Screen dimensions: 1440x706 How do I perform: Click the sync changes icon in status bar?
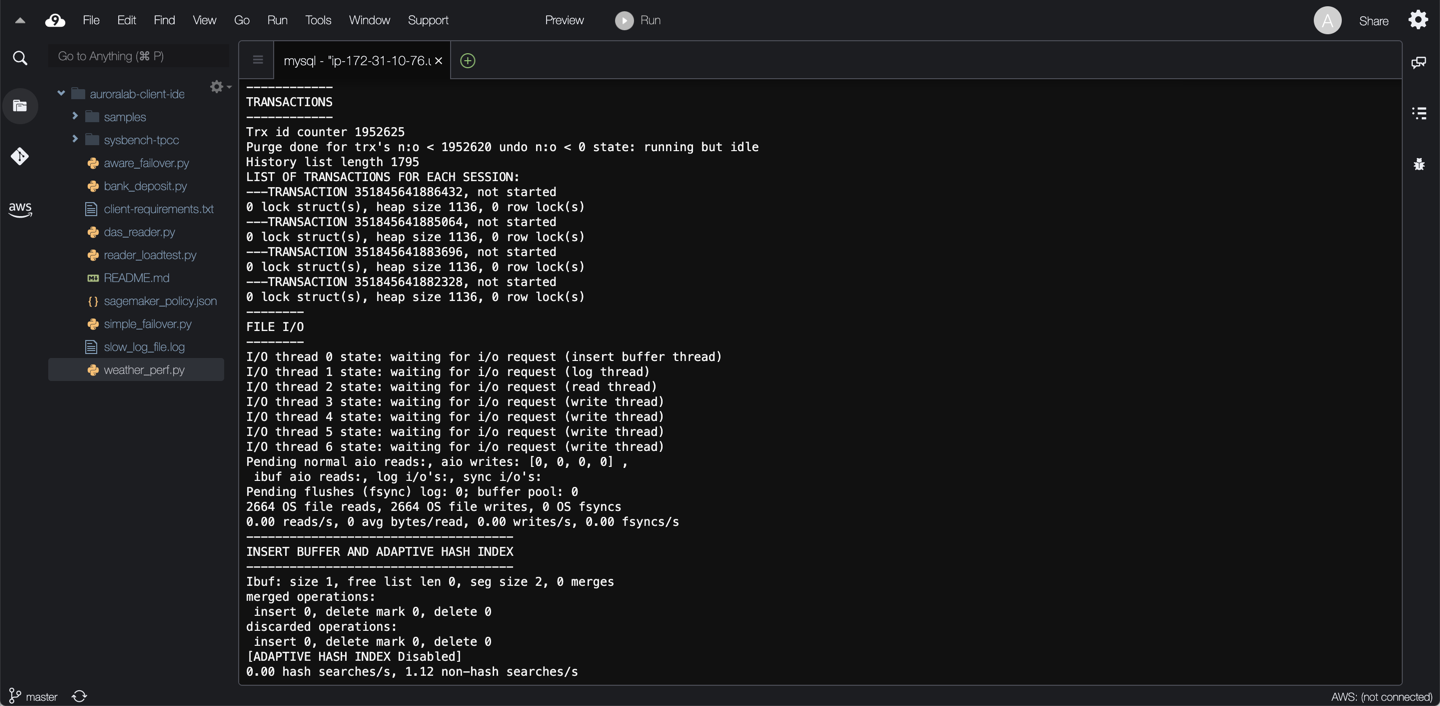[79, 696]
